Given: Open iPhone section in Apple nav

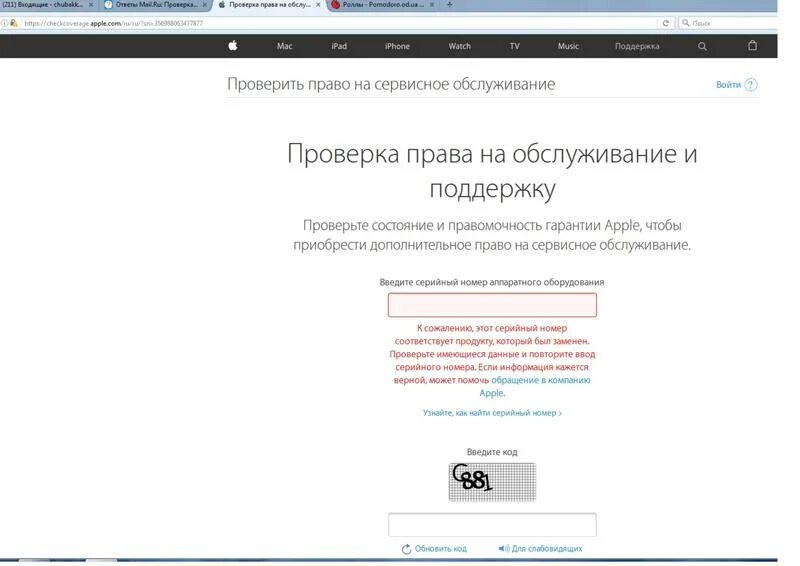Looking at the screenshot, I should (x=397, y=46).
